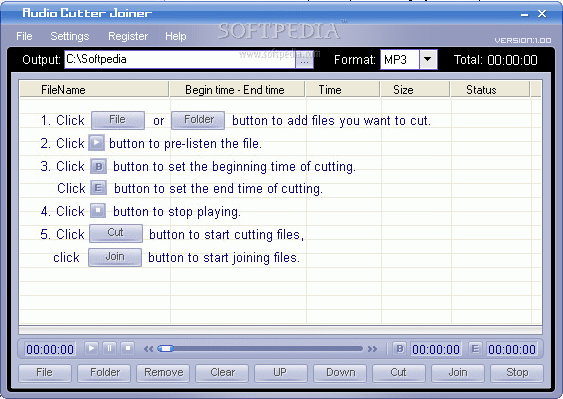563x399 pixels.
Task: Click the File button in instruction step 1
Action: click(118, 120)
